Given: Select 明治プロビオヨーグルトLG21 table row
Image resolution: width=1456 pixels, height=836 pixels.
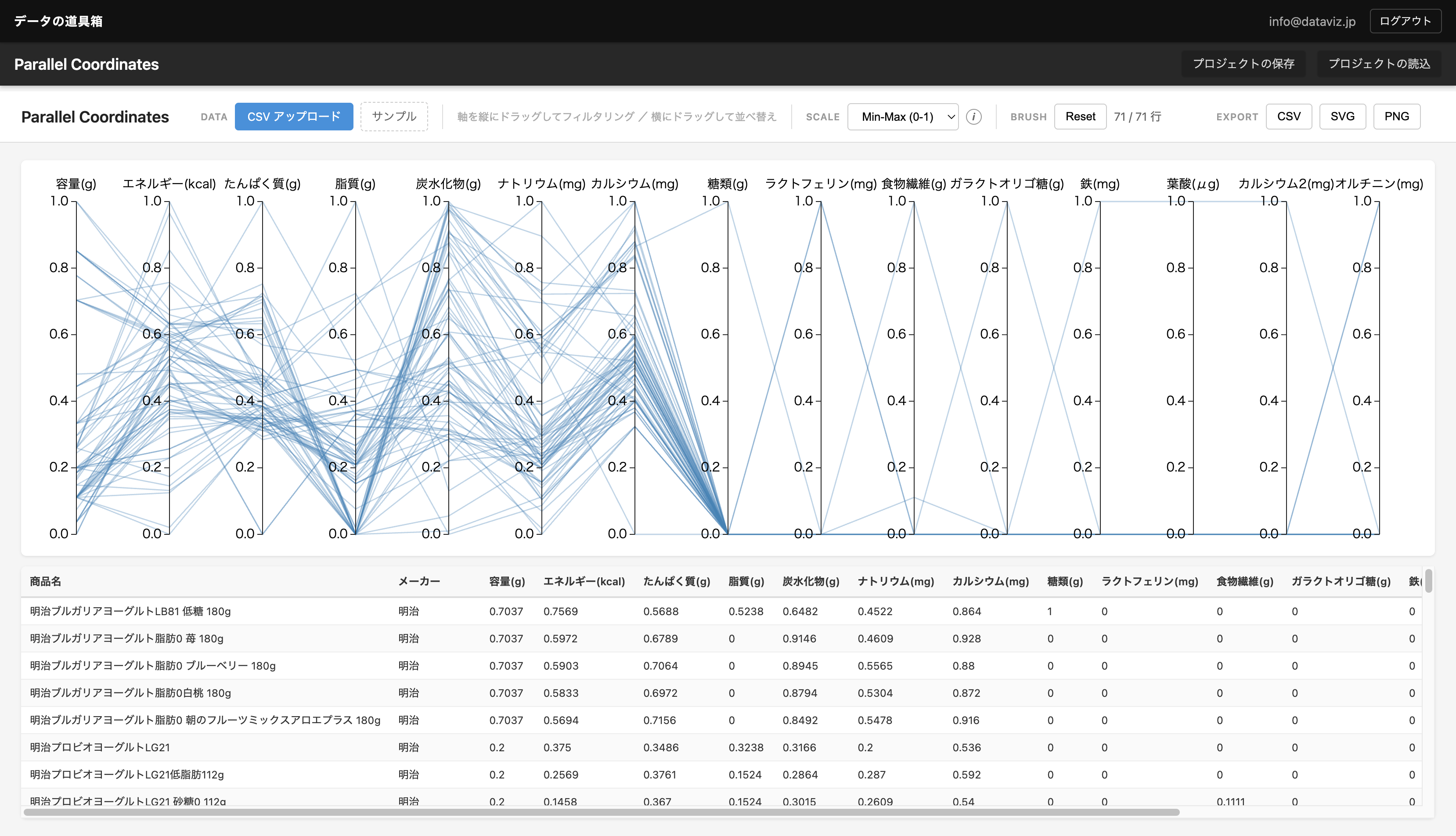Looking at the screenshot, I should 100,747.
